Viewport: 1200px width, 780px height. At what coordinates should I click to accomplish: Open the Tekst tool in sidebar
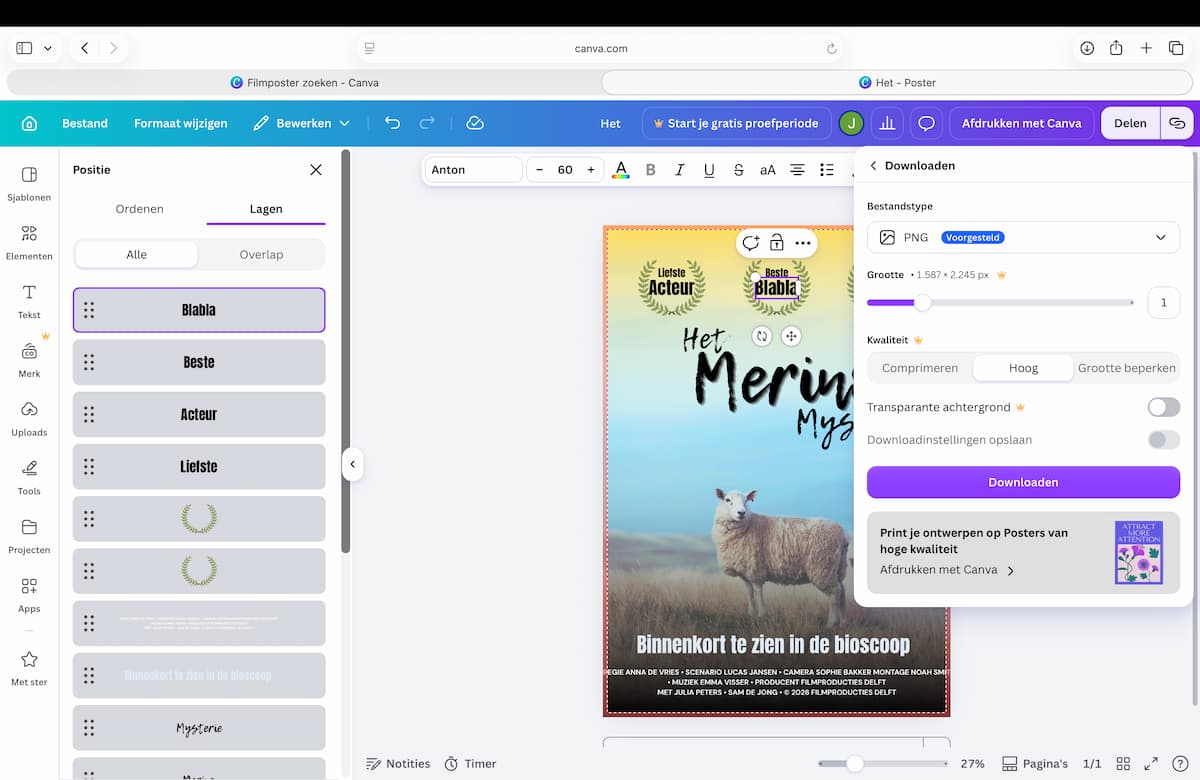coord(29,301)
